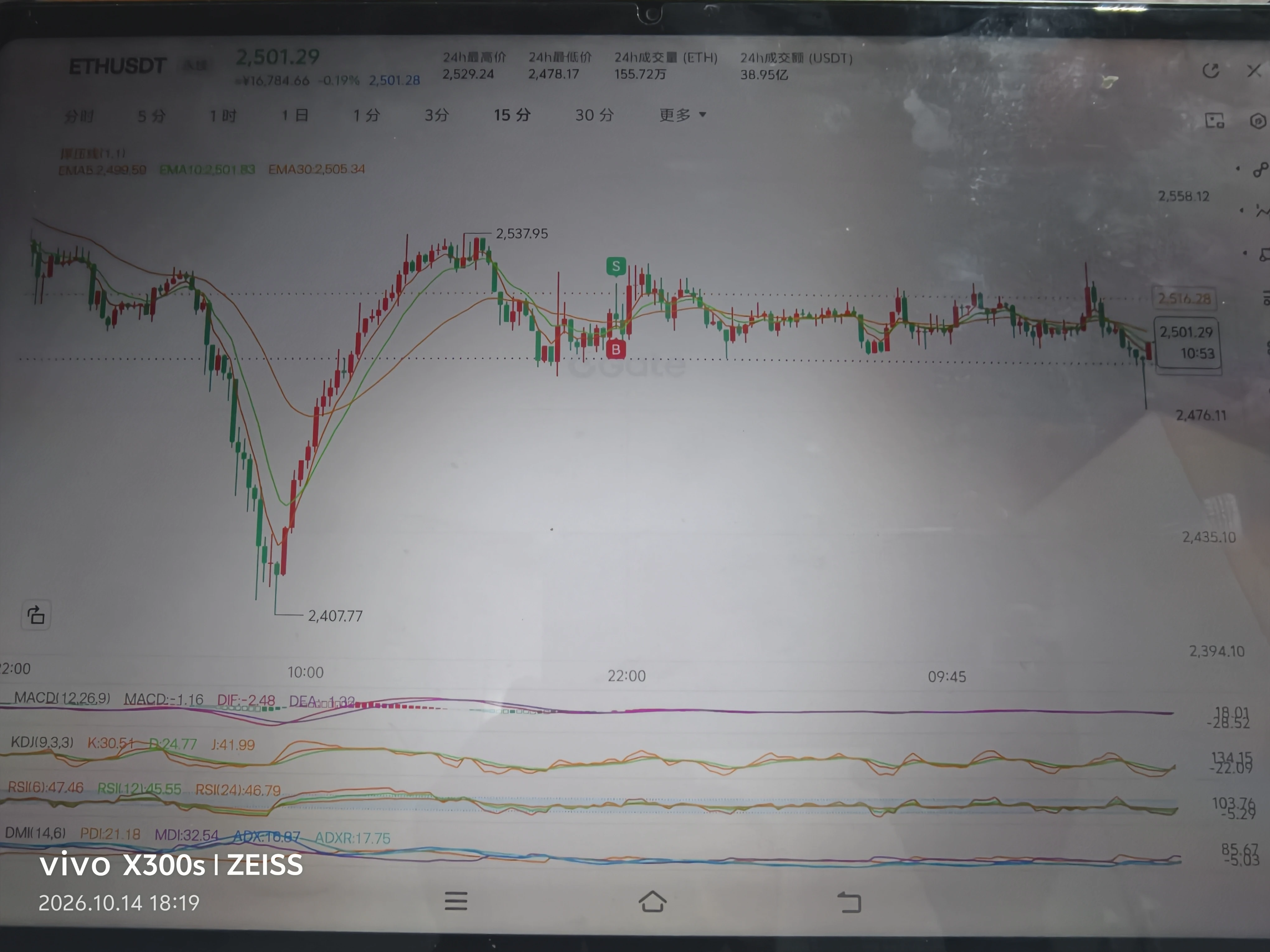Tap the 24h ETH volume 155.72万

pyautogui.click(x=640, y=75)
